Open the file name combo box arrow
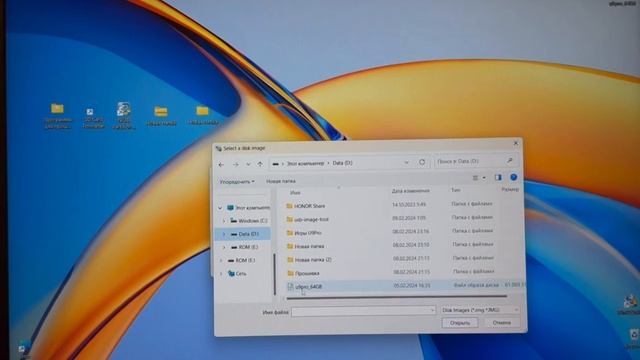640x360 pixels. tap(432, 311)
